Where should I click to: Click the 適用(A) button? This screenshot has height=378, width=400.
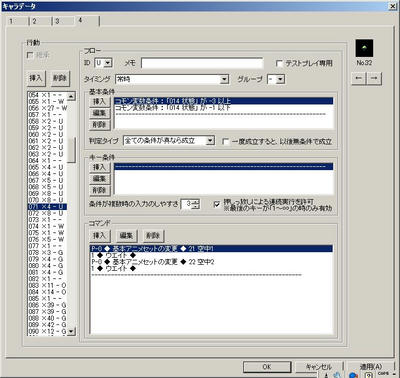click(371, 367)
